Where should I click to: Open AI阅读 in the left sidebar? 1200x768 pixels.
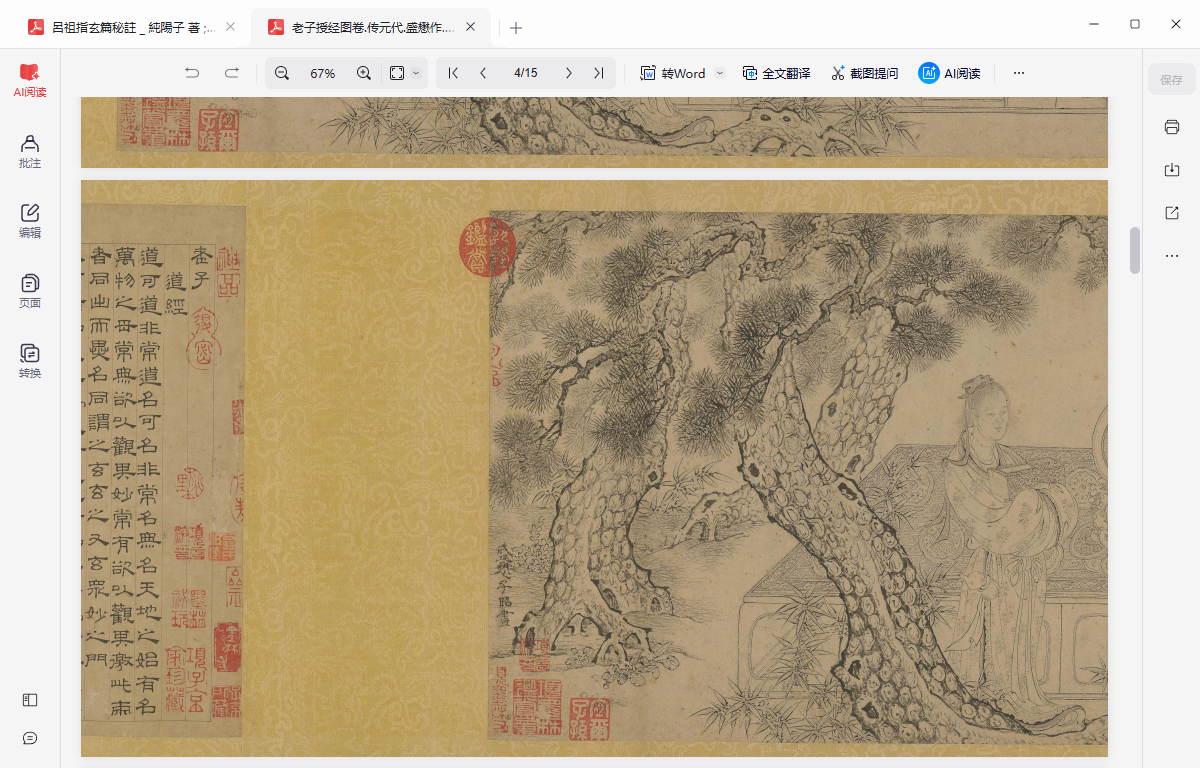[30, 81]
